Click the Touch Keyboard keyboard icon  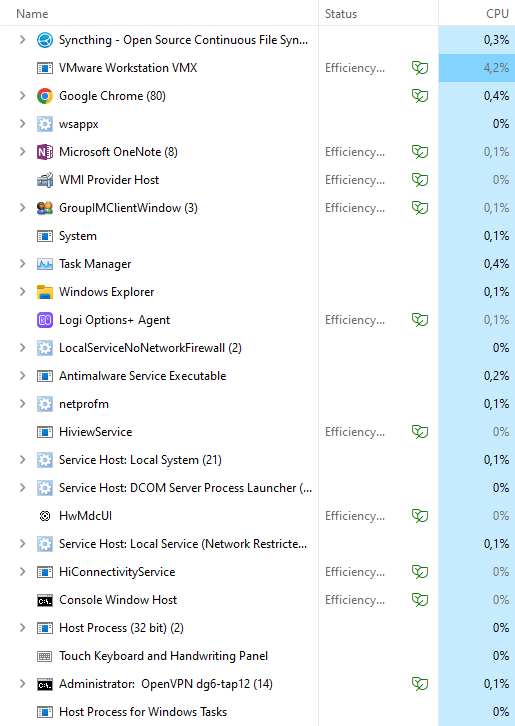click(44, 656)
